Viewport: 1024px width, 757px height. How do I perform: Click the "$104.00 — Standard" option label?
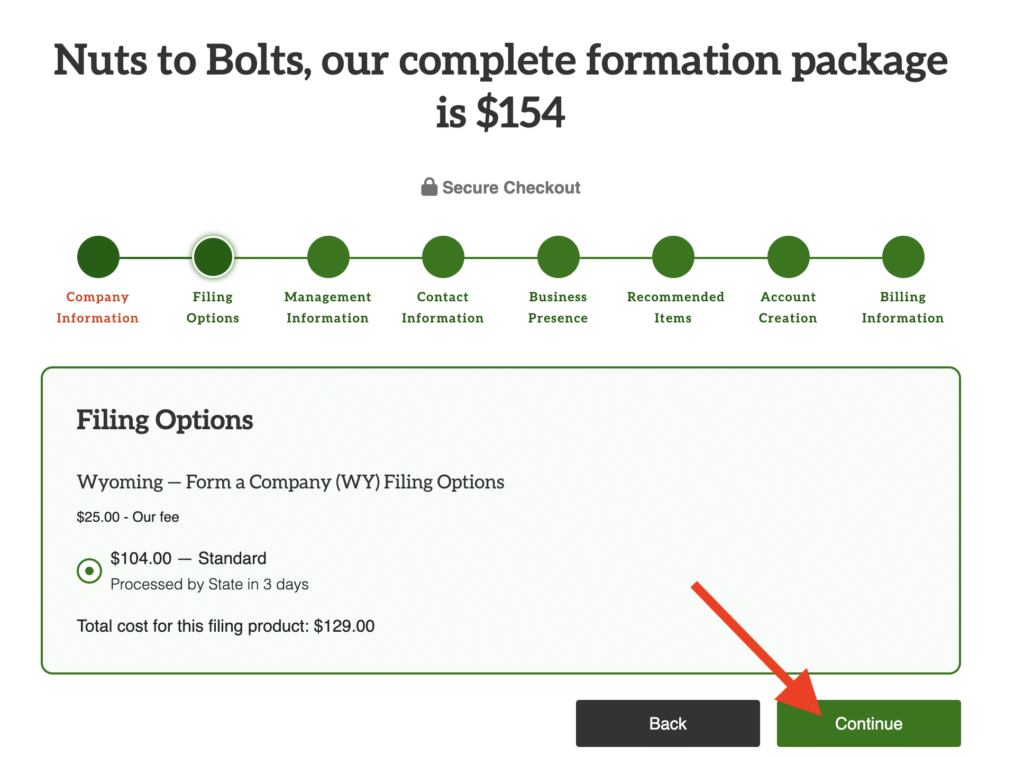click(x=188, y=559)
